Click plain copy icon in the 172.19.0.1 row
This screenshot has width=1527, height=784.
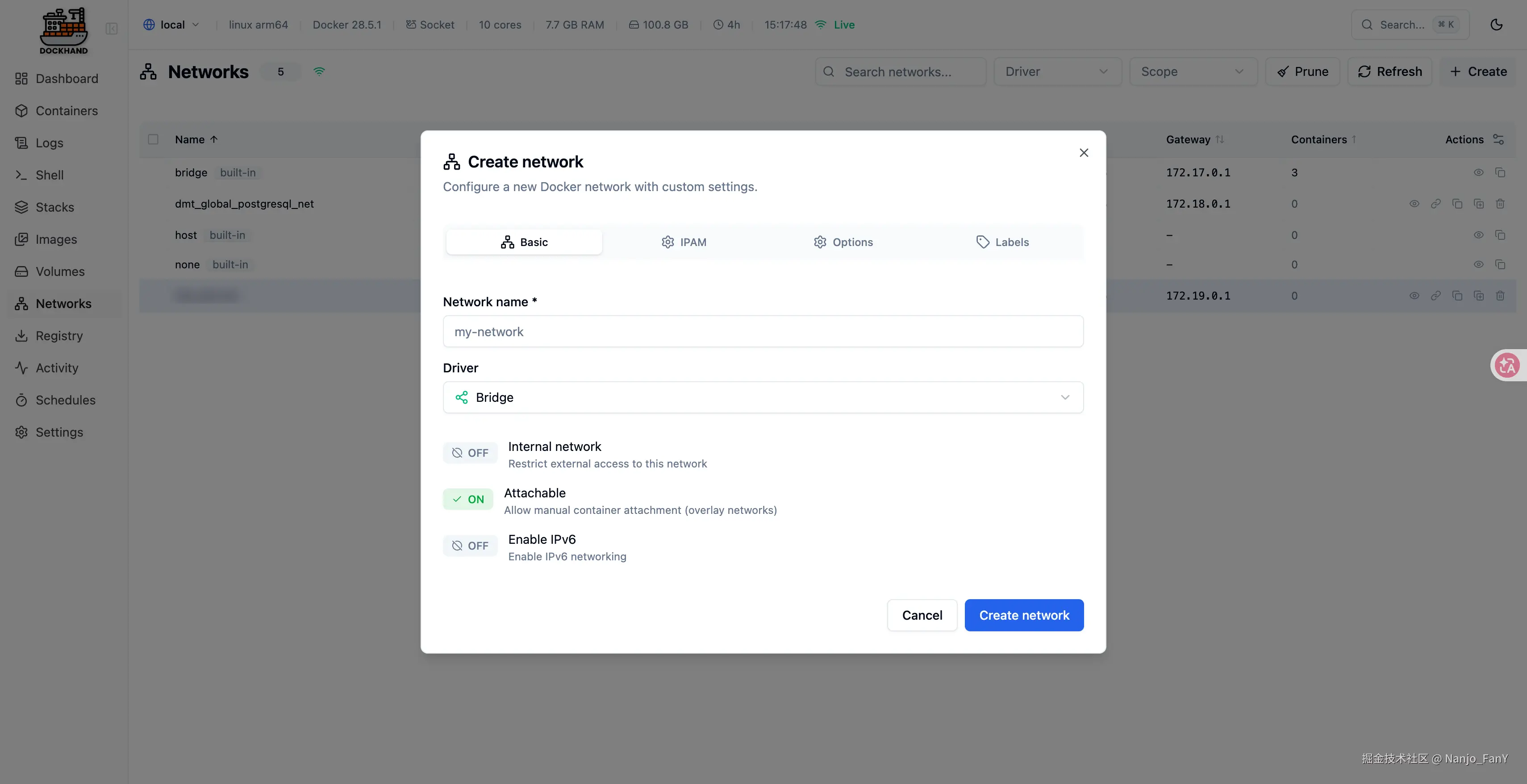(1456, 296)
